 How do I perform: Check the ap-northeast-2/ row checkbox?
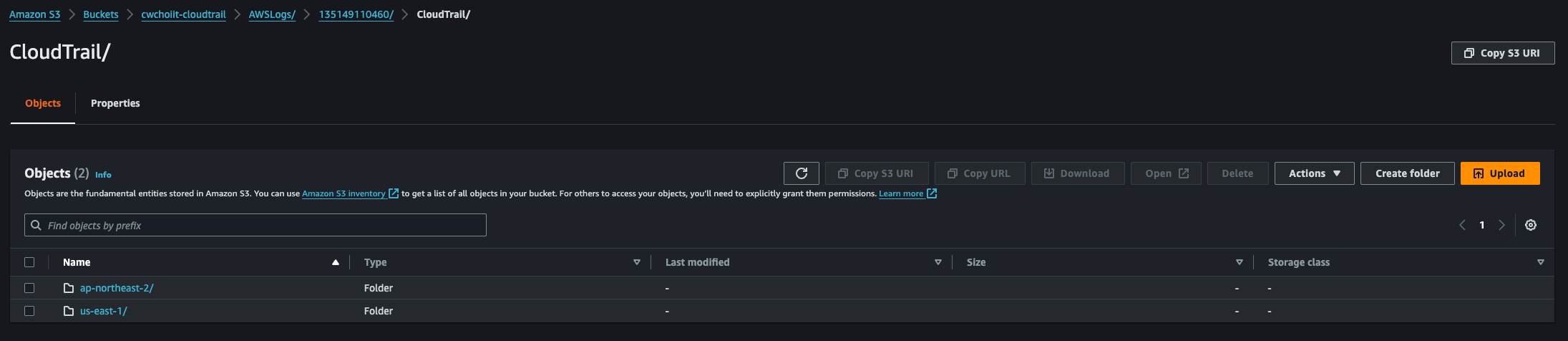click(29, 288)
